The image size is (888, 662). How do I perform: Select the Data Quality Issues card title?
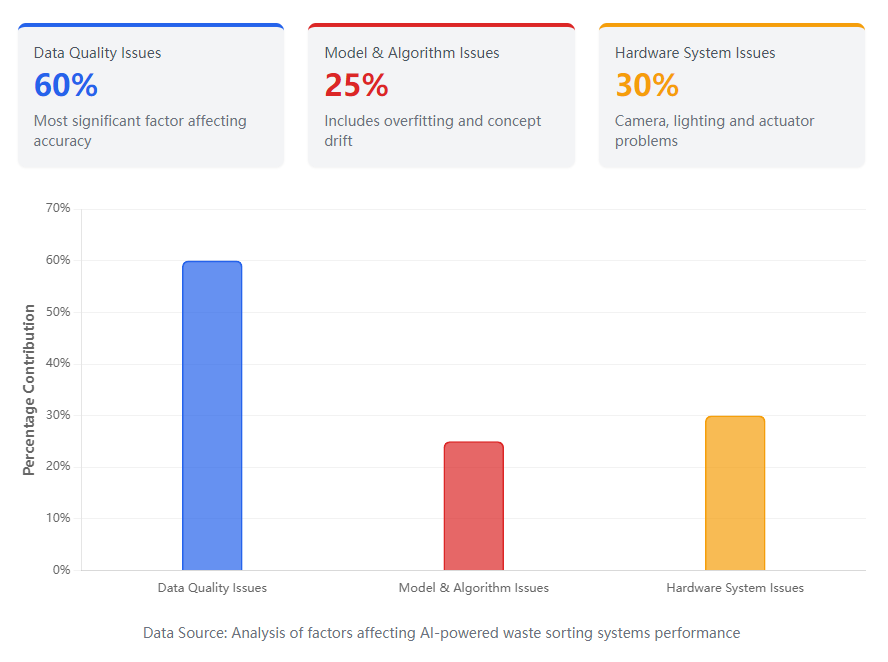pos(97,53)
